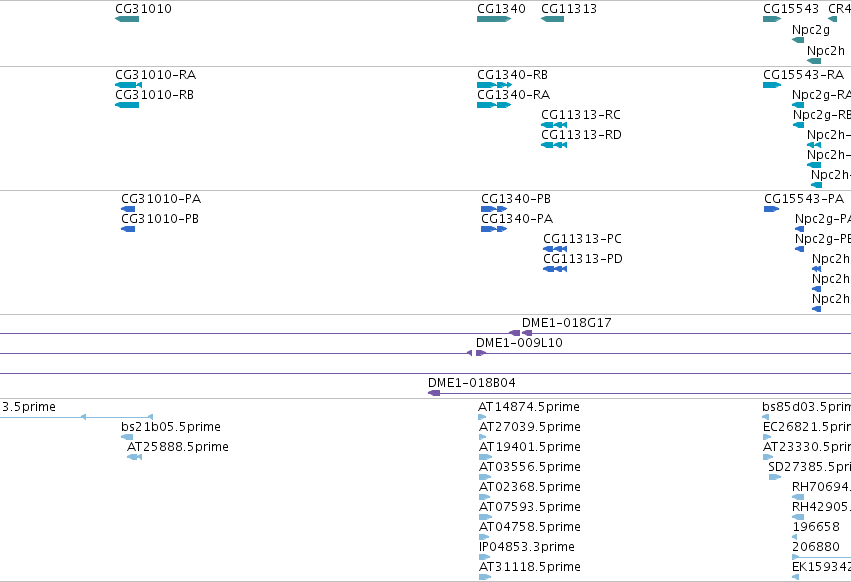Select the CG1340 gene label
Image resolution: width=851 pixels, height=582 pixels.
tap(501, 9)
